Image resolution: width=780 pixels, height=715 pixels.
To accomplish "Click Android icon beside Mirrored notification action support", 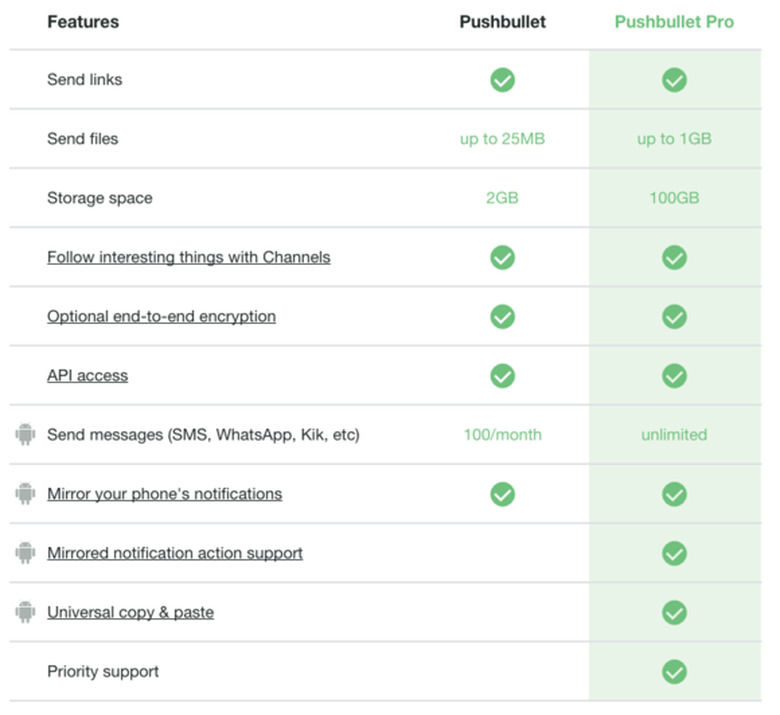I will pyautogui.click(x=25, y=553).
